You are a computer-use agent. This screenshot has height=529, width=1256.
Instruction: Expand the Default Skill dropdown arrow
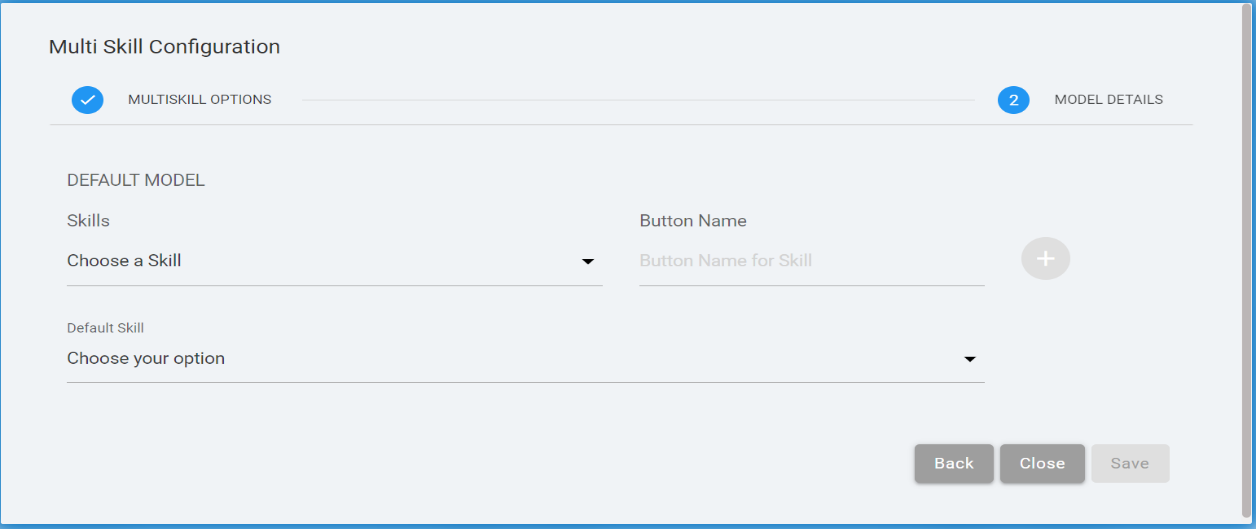(x=969, y=360)
